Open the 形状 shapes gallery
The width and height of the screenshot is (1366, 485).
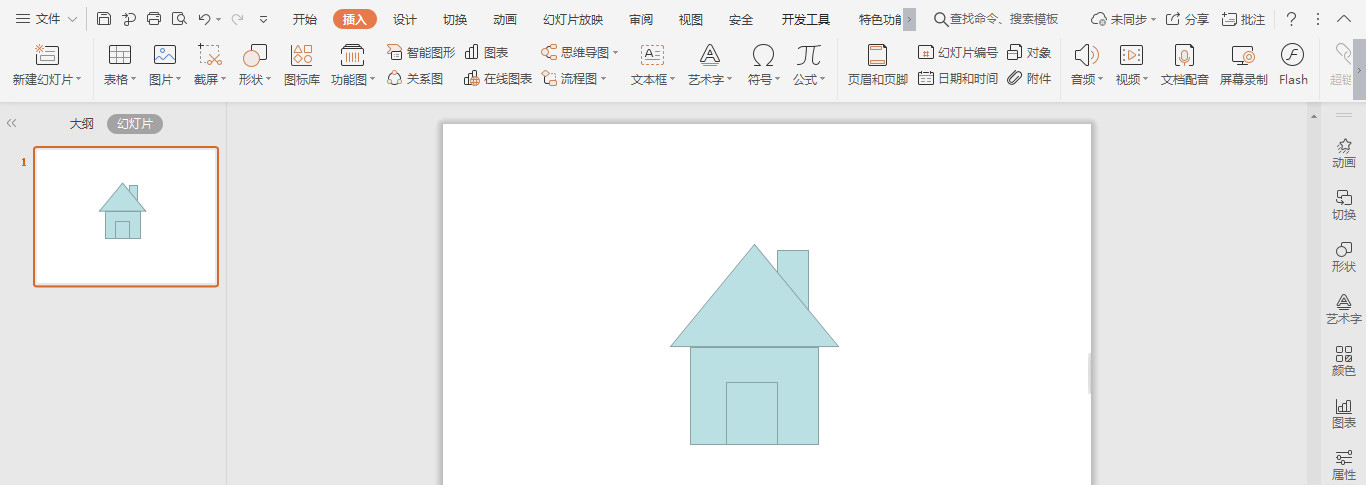(x=255, y=65)
